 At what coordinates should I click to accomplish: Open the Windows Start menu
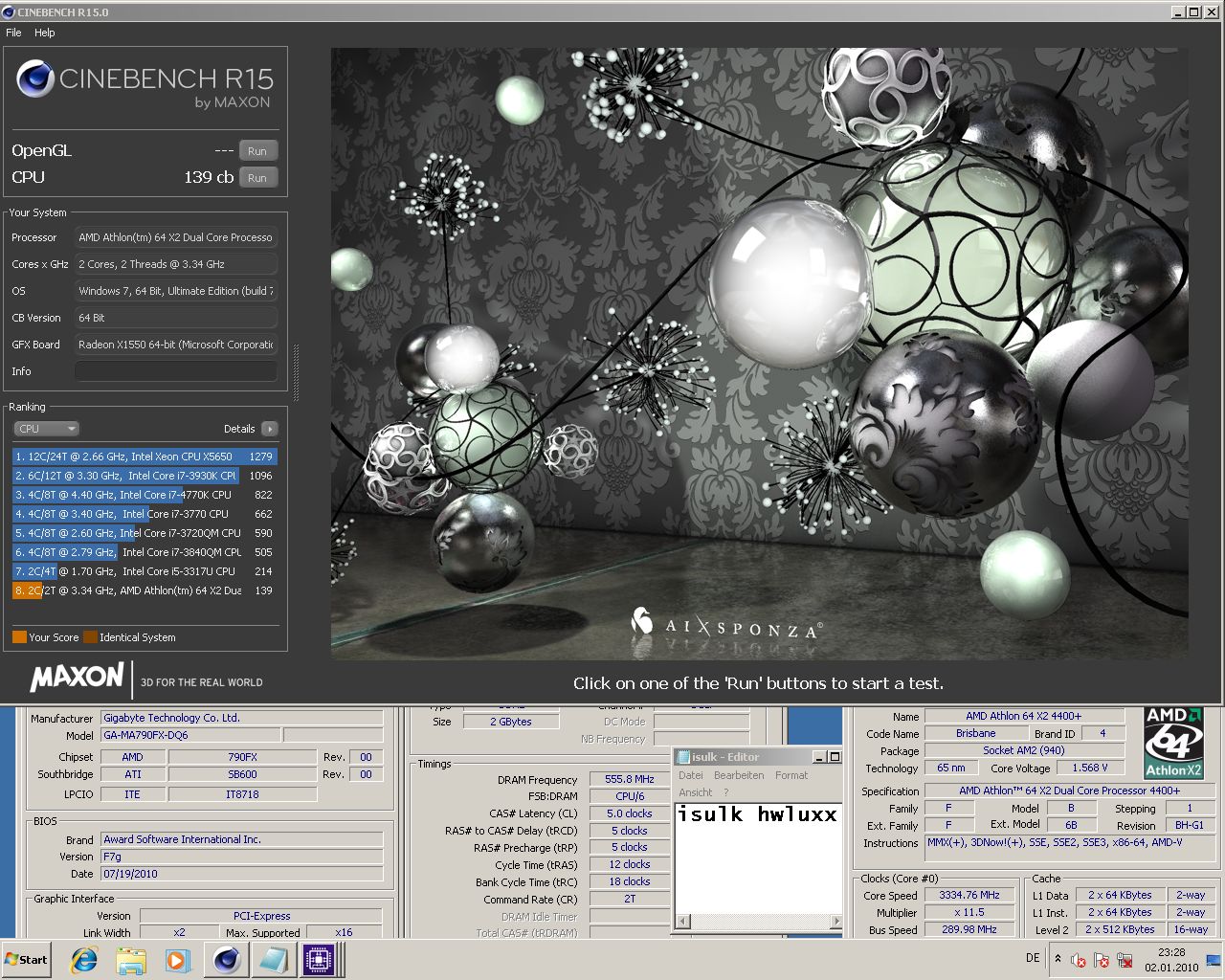(26, 960)
